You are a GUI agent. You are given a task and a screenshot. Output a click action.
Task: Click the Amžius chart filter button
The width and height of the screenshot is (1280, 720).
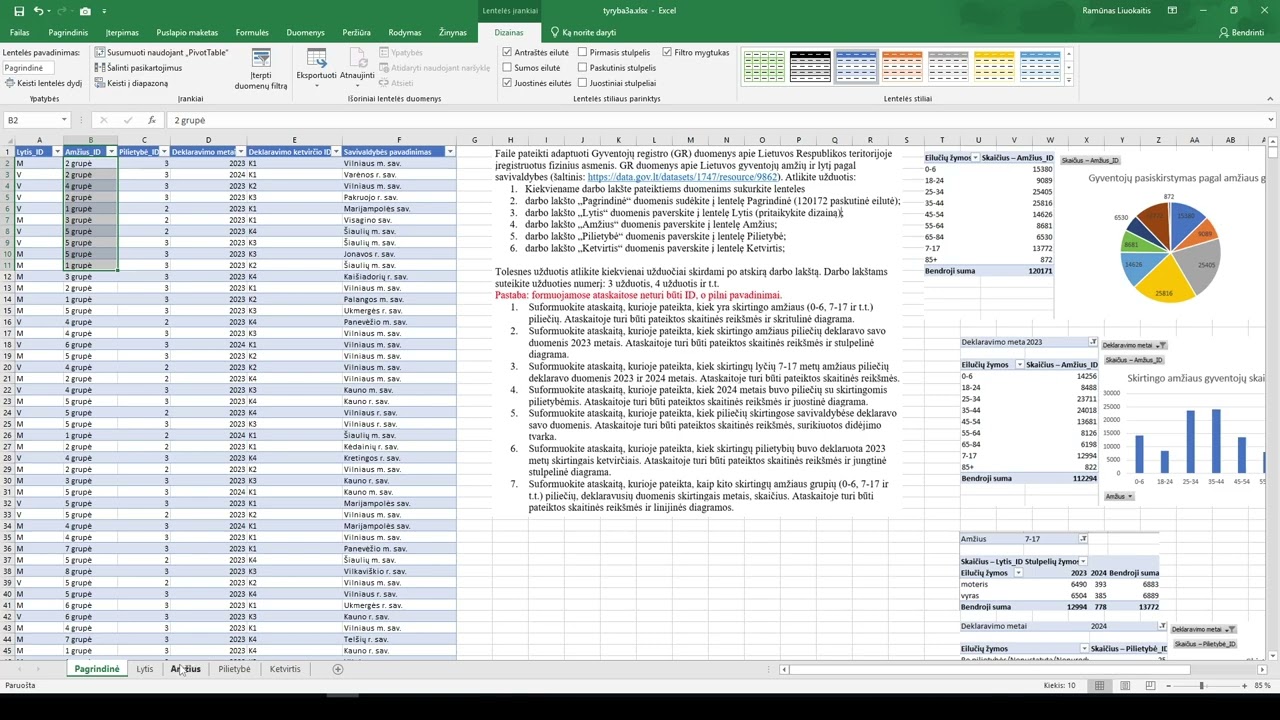tap(1119, 496)
